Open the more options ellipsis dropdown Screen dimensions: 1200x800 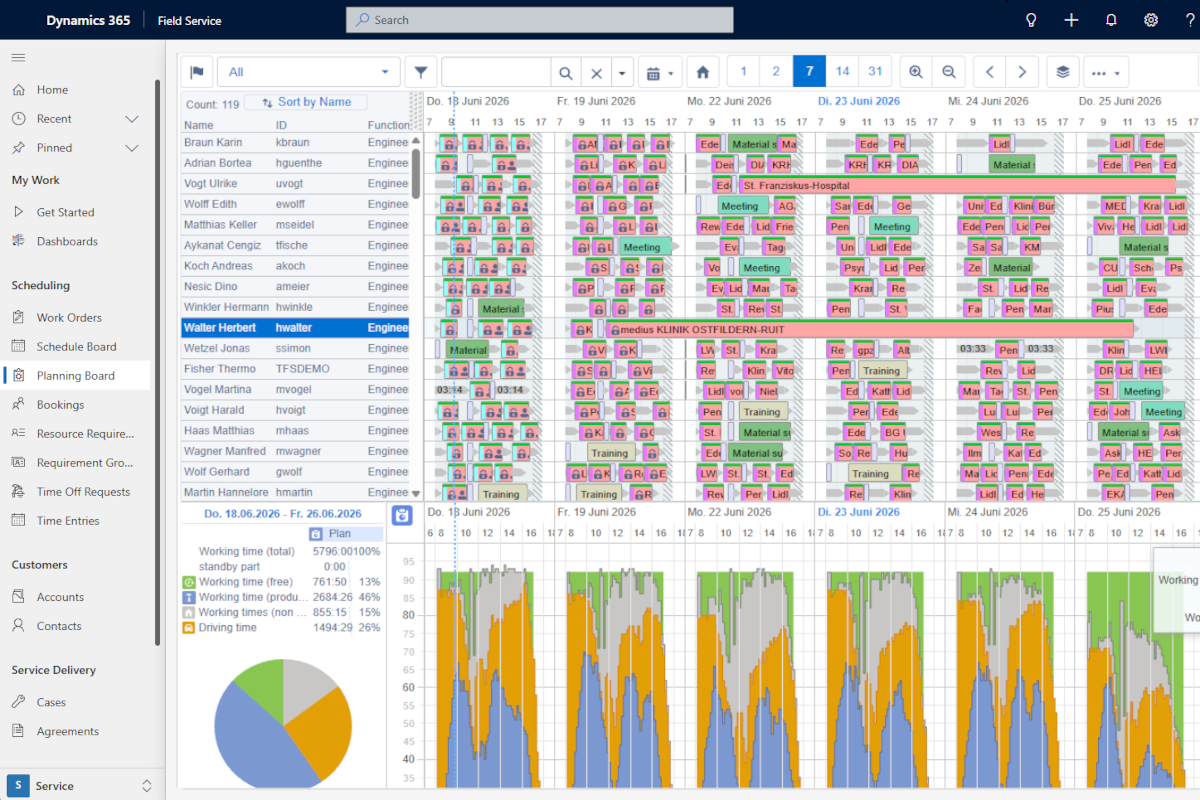point(1106,72)
